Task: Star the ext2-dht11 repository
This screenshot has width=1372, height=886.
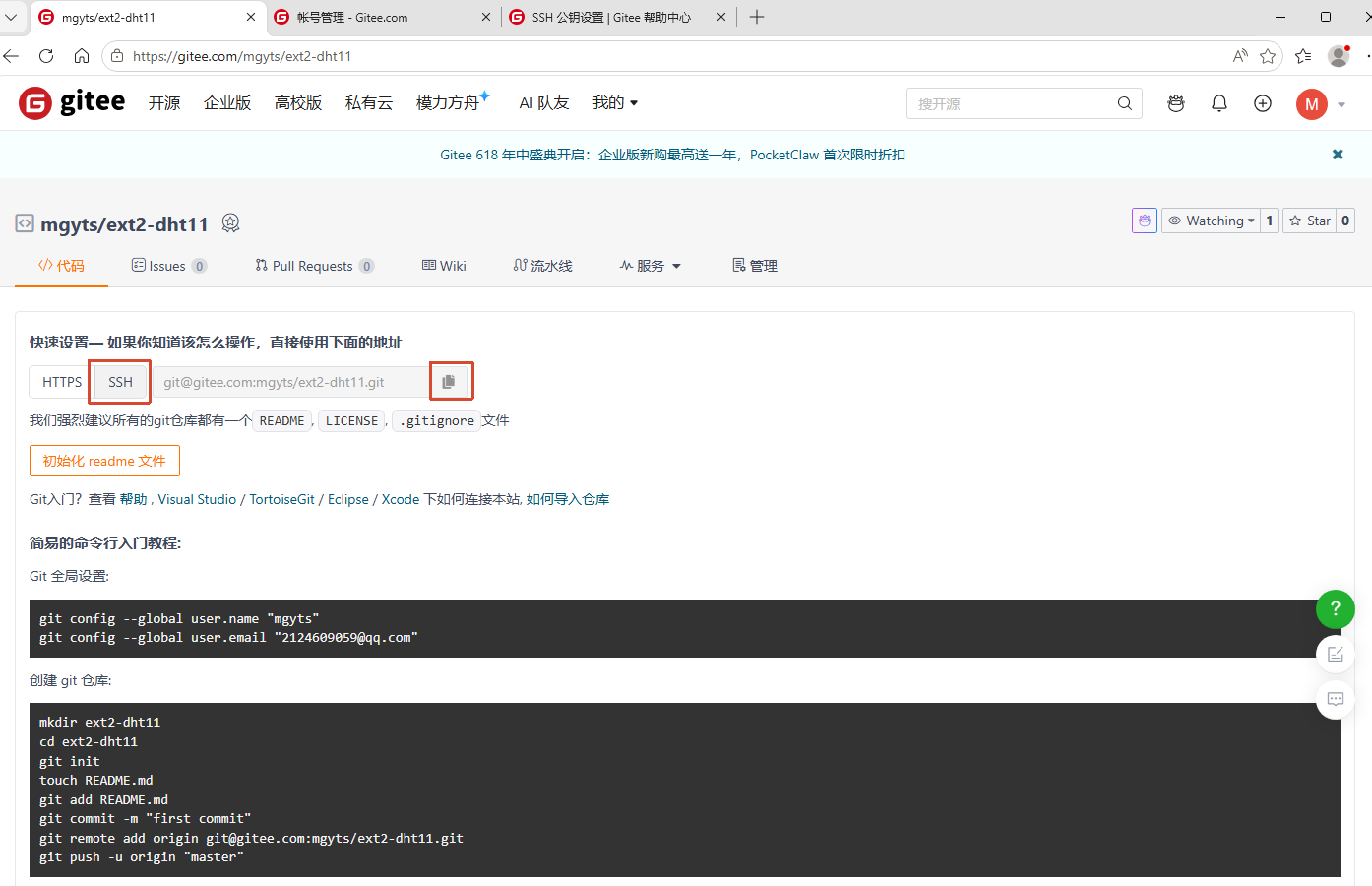Action: [x=1310, y=221]
